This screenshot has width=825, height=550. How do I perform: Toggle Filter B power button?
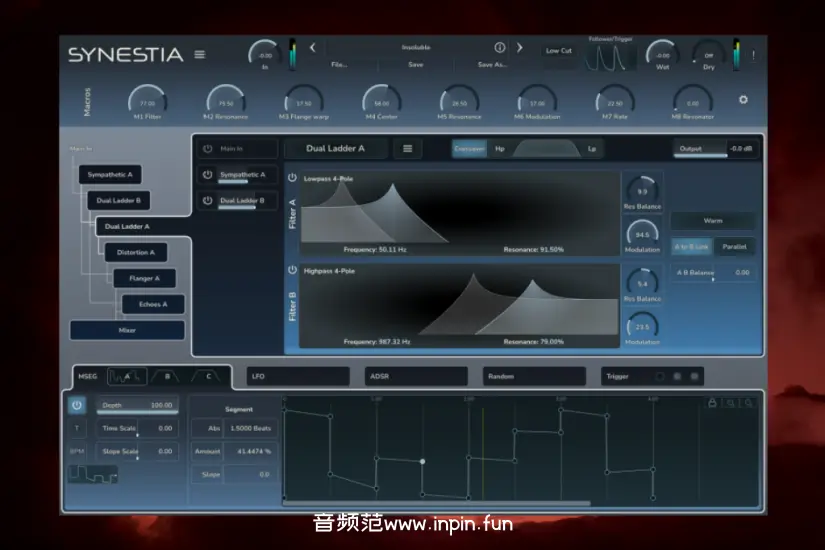tap(293, 270)
